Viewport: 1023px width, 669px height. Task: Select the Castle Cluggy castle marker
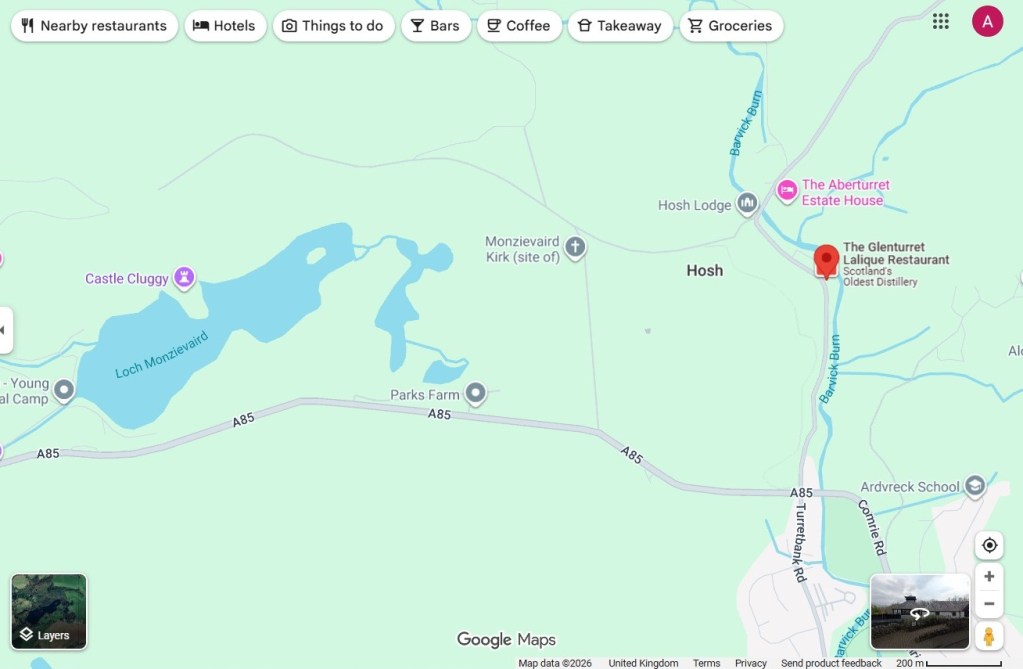pos(184,277)
